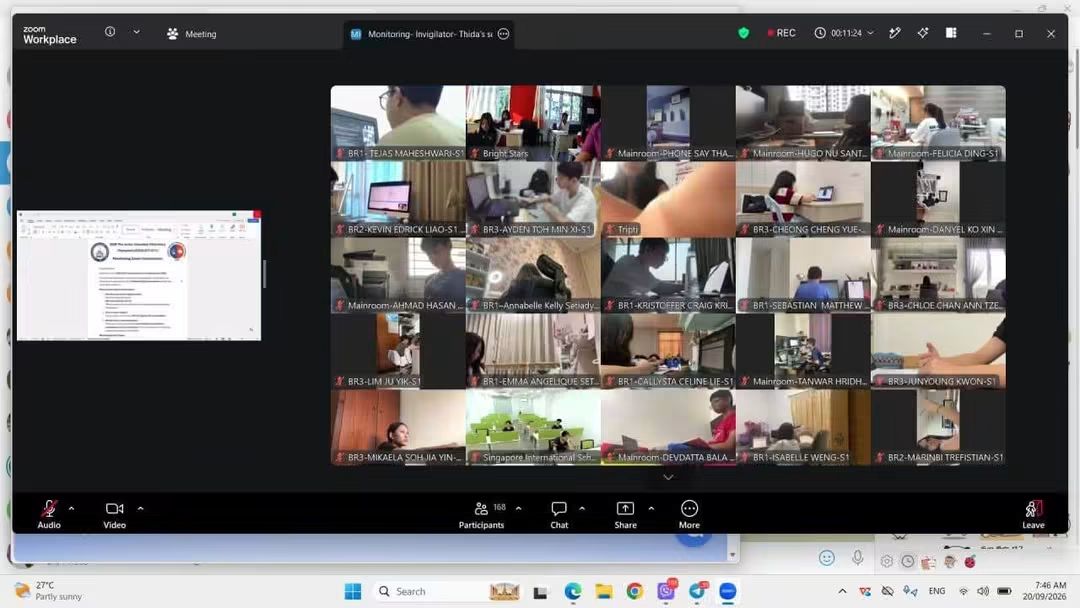Open Microsoft Edge from the taskbar

(572, 591)
